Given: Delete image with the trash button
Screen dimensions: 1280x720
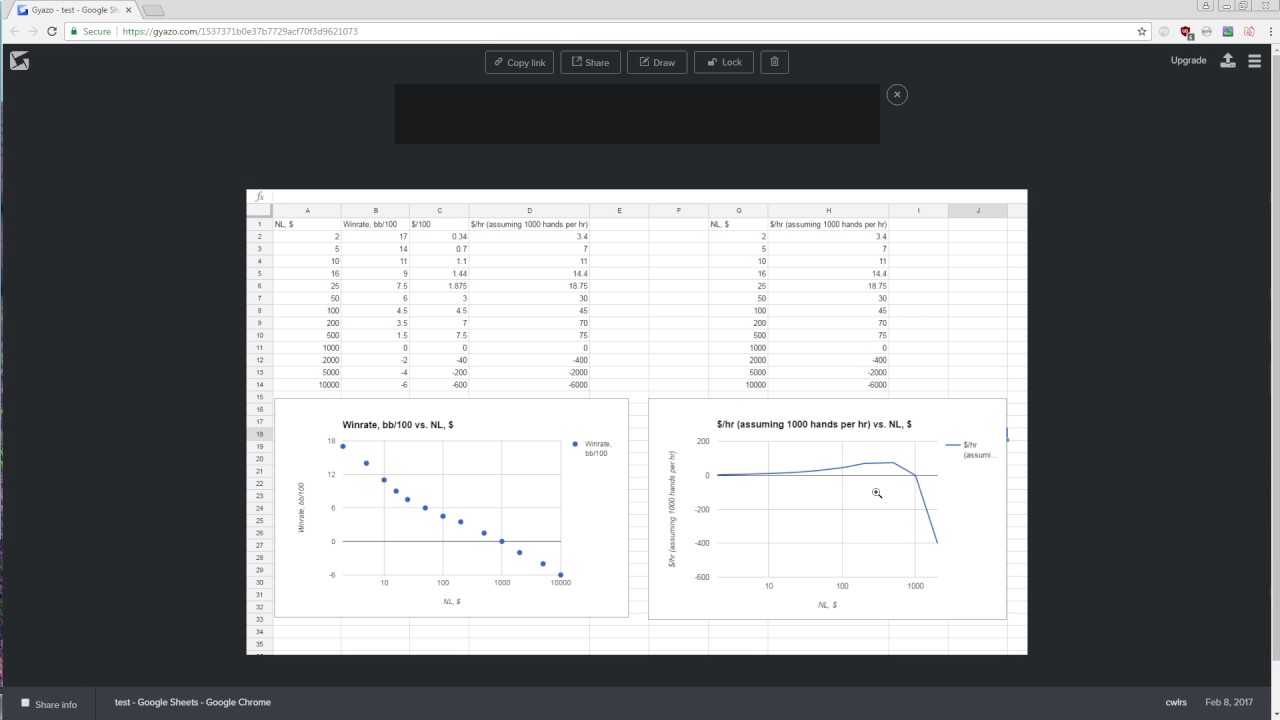Looking at the screenshot, I should [x=774, y=62].
